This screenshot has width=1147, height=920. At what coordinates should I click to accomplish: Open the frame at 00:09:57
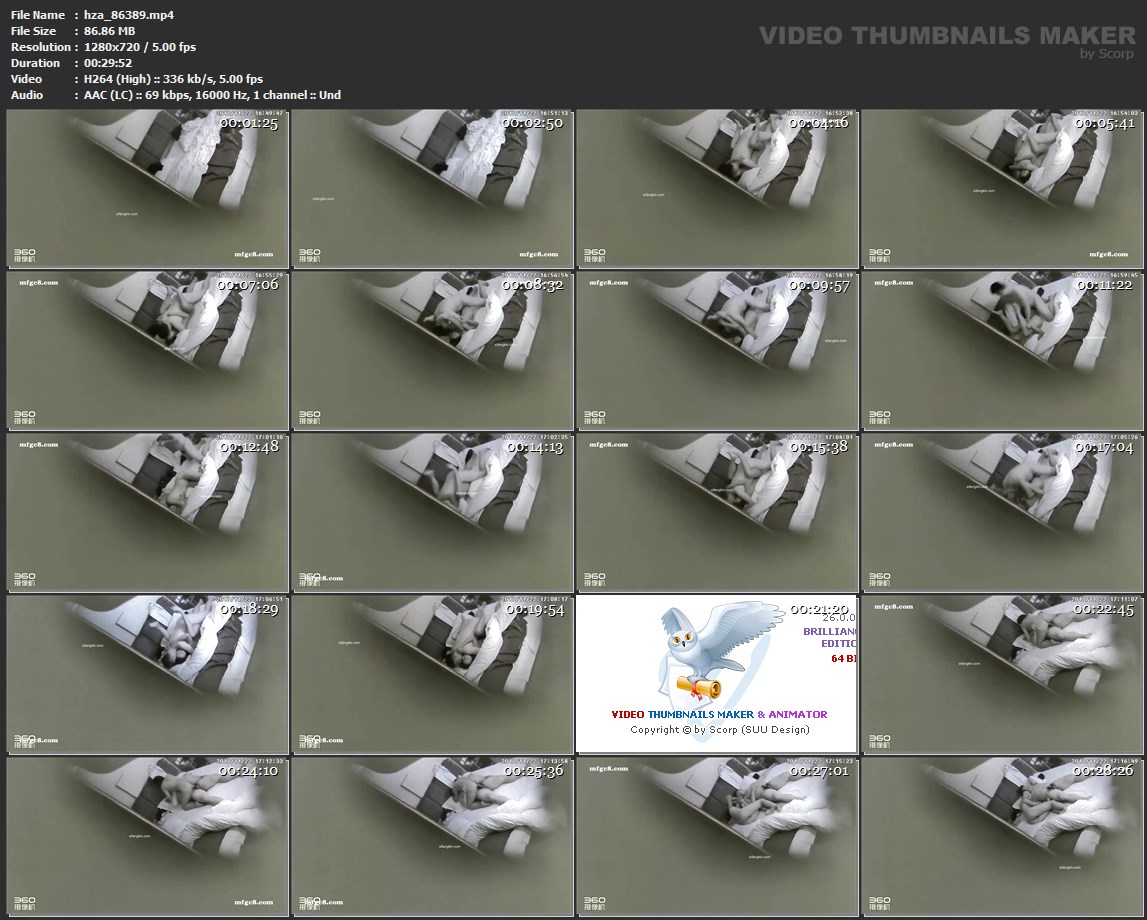click(x=718, y=351)
